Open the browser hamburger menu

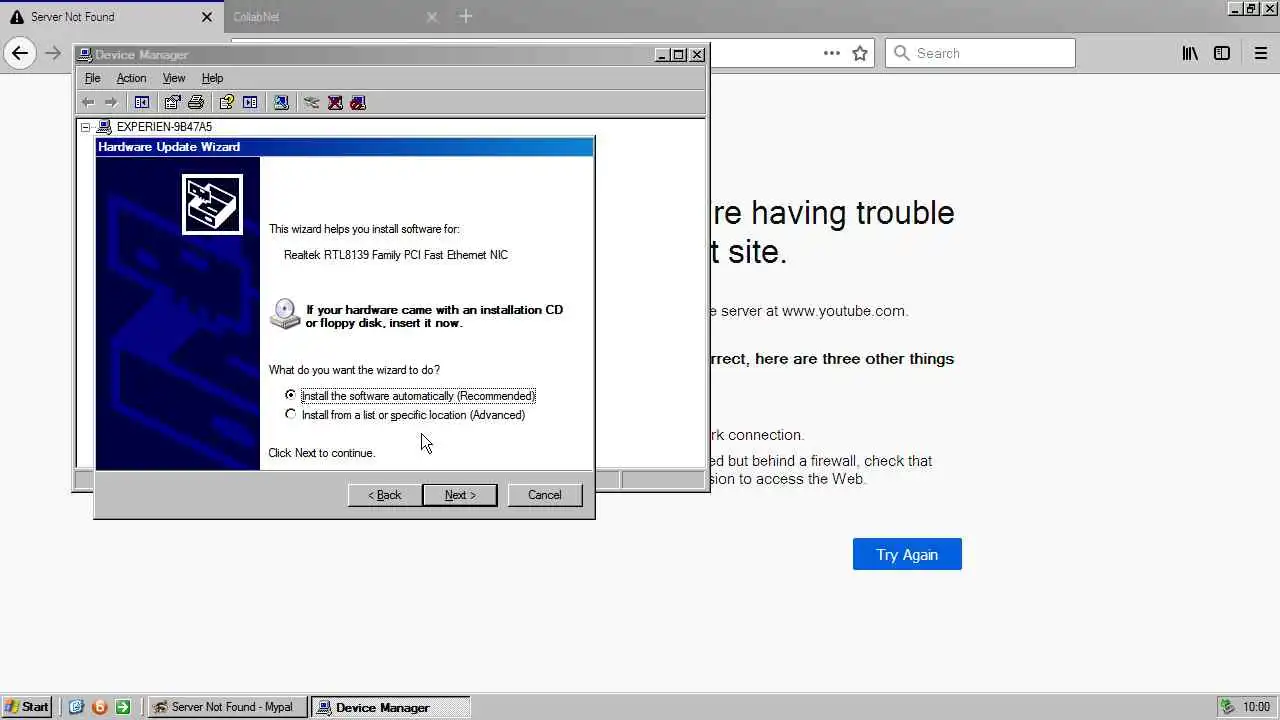1261,53
